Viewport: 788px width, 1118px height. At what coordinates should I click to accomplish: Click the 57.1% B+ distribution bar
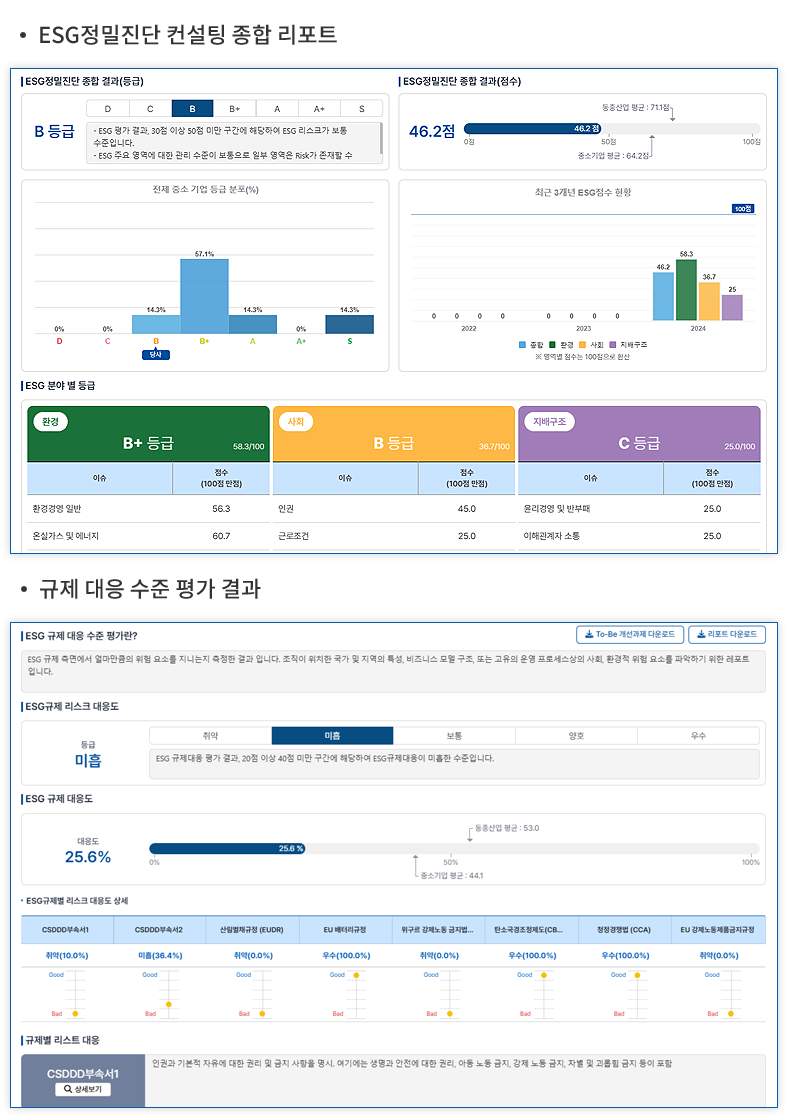coord(205,297)
